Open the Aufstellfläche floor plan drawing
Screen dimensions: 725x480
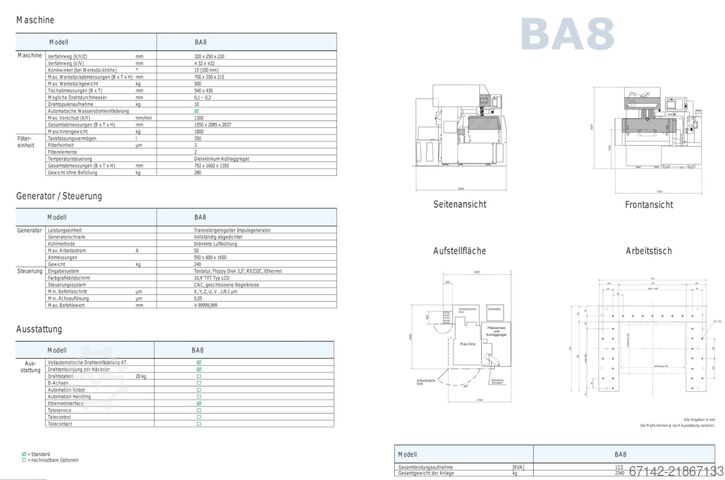tap(461, 337)
